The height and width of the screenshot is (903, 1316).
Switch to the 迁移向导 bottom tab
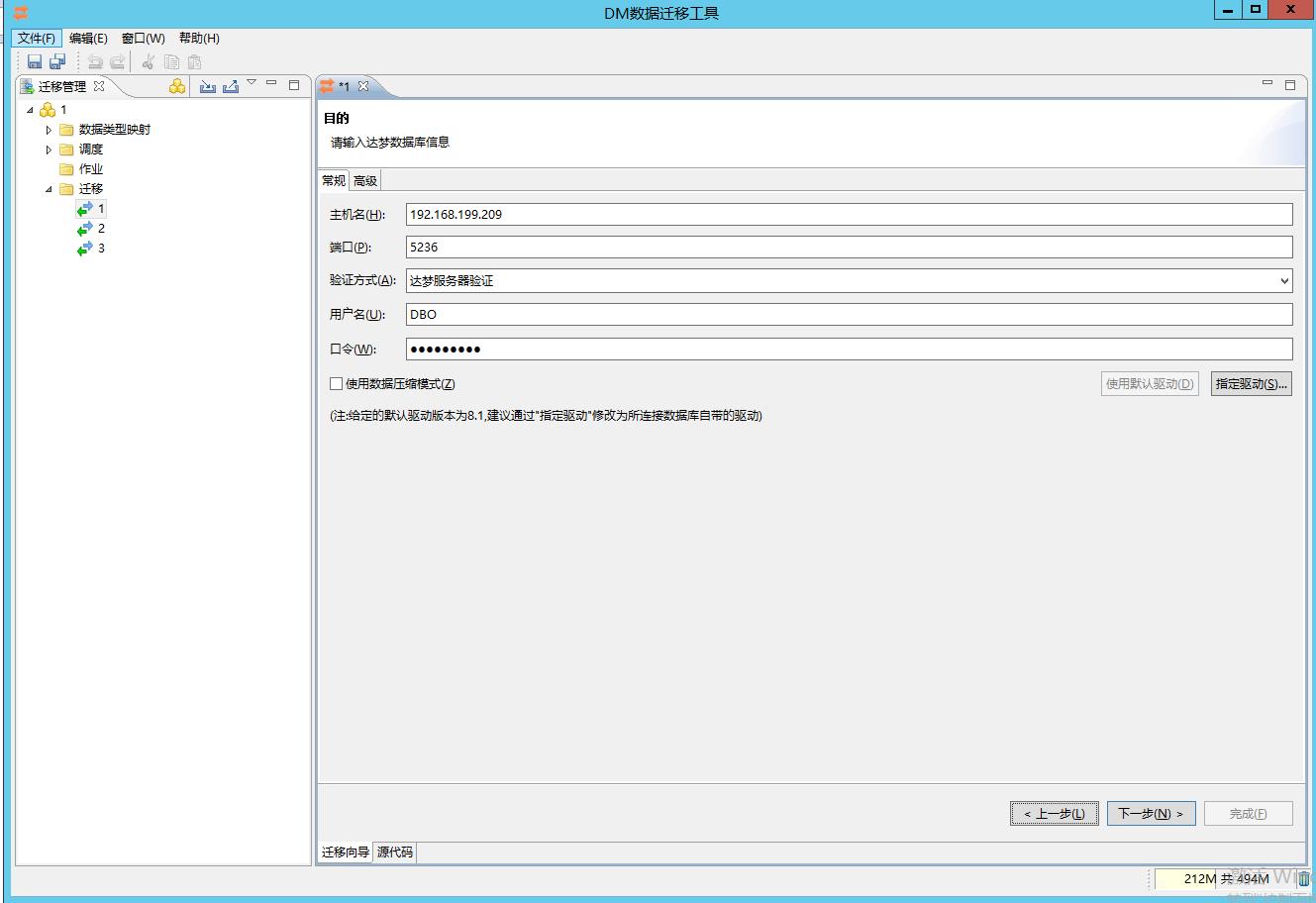[346, 852]
